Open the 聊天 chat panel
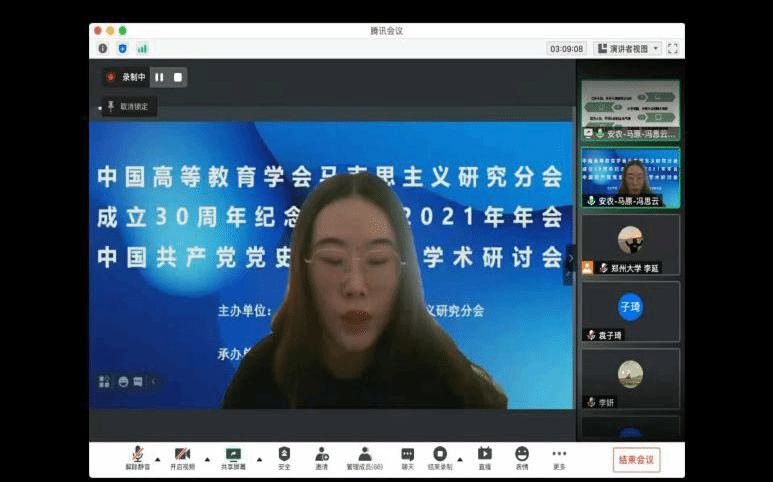The width and height of the screenshot is (773, 482). [x=407, y=458]
